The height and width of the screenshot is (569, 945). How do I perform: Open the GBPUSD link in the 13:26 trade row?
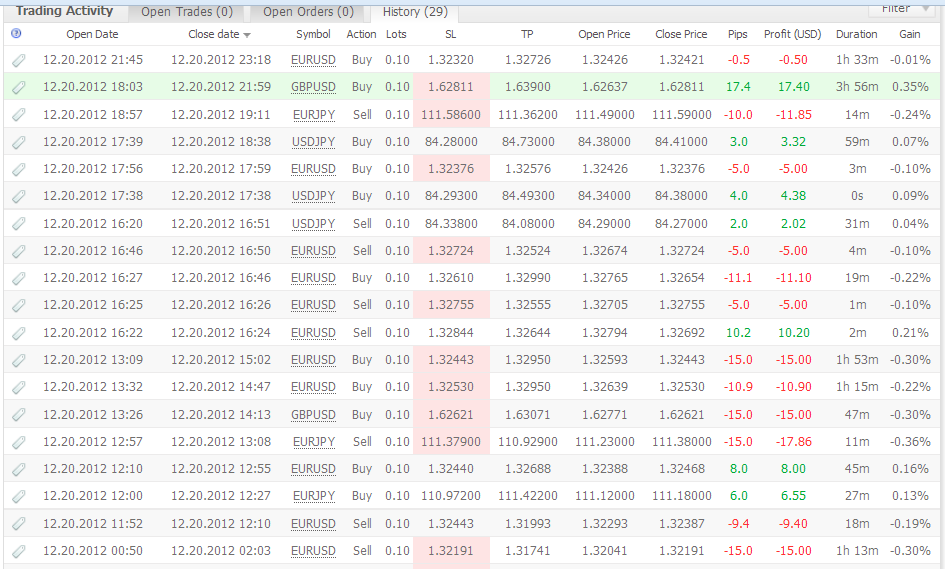313,415
